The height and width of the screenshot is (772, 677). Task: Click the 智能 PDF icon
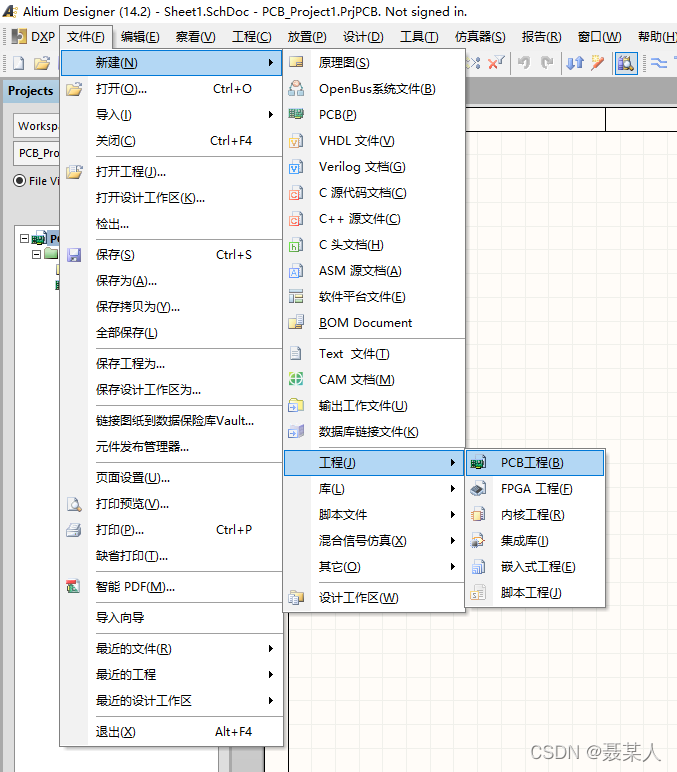tap(73, 586)
